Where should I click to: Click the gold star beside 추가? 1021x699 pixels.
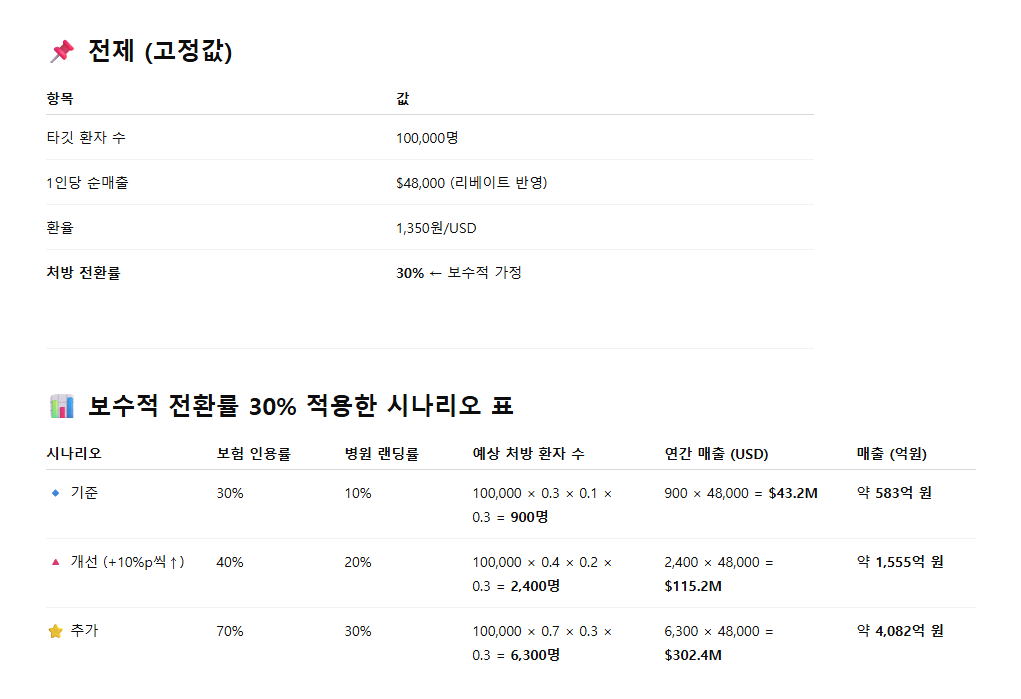click(x=55, y=631)
